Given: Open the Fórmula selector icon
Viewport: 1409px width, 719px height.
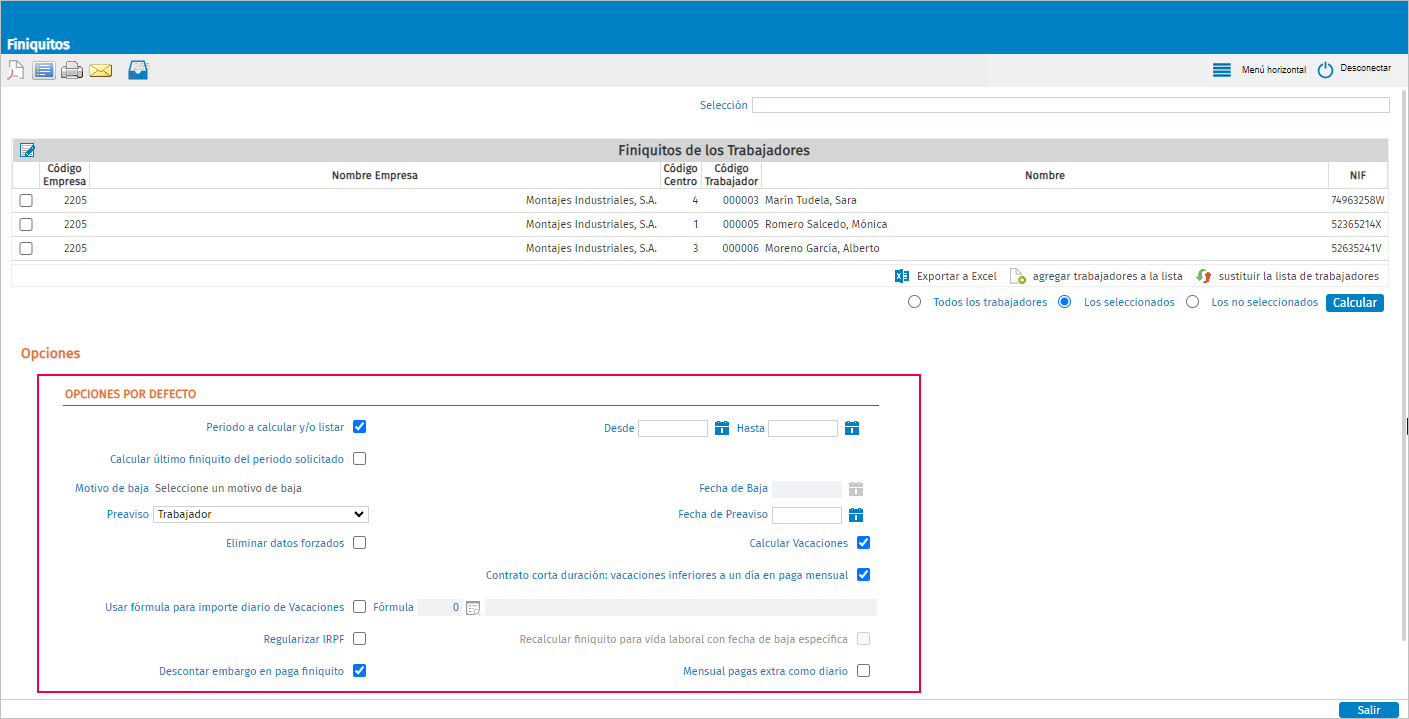Looking at the screenshot, I should (473, 607).
